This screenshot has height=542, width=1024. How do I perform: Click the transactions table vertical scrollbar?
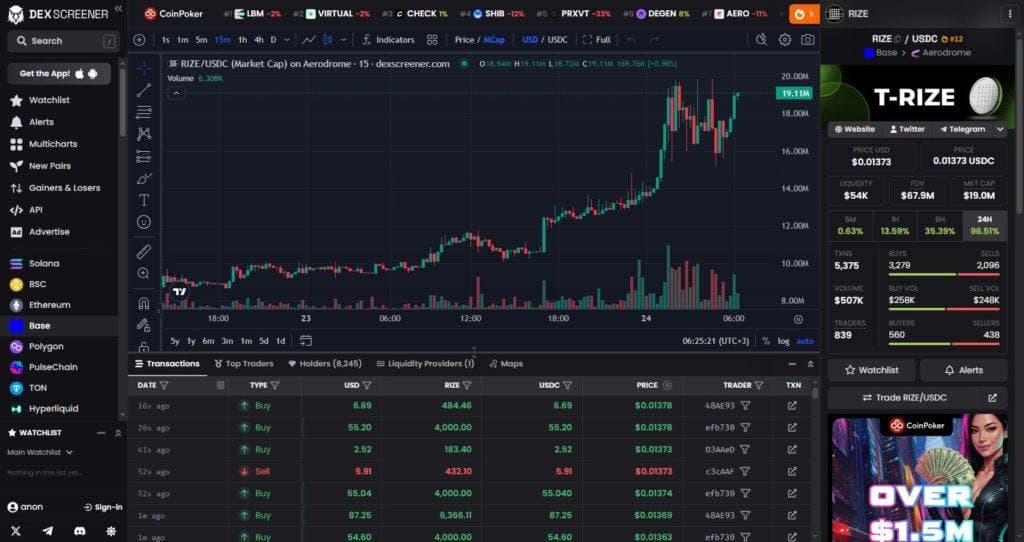click(814, 392)
